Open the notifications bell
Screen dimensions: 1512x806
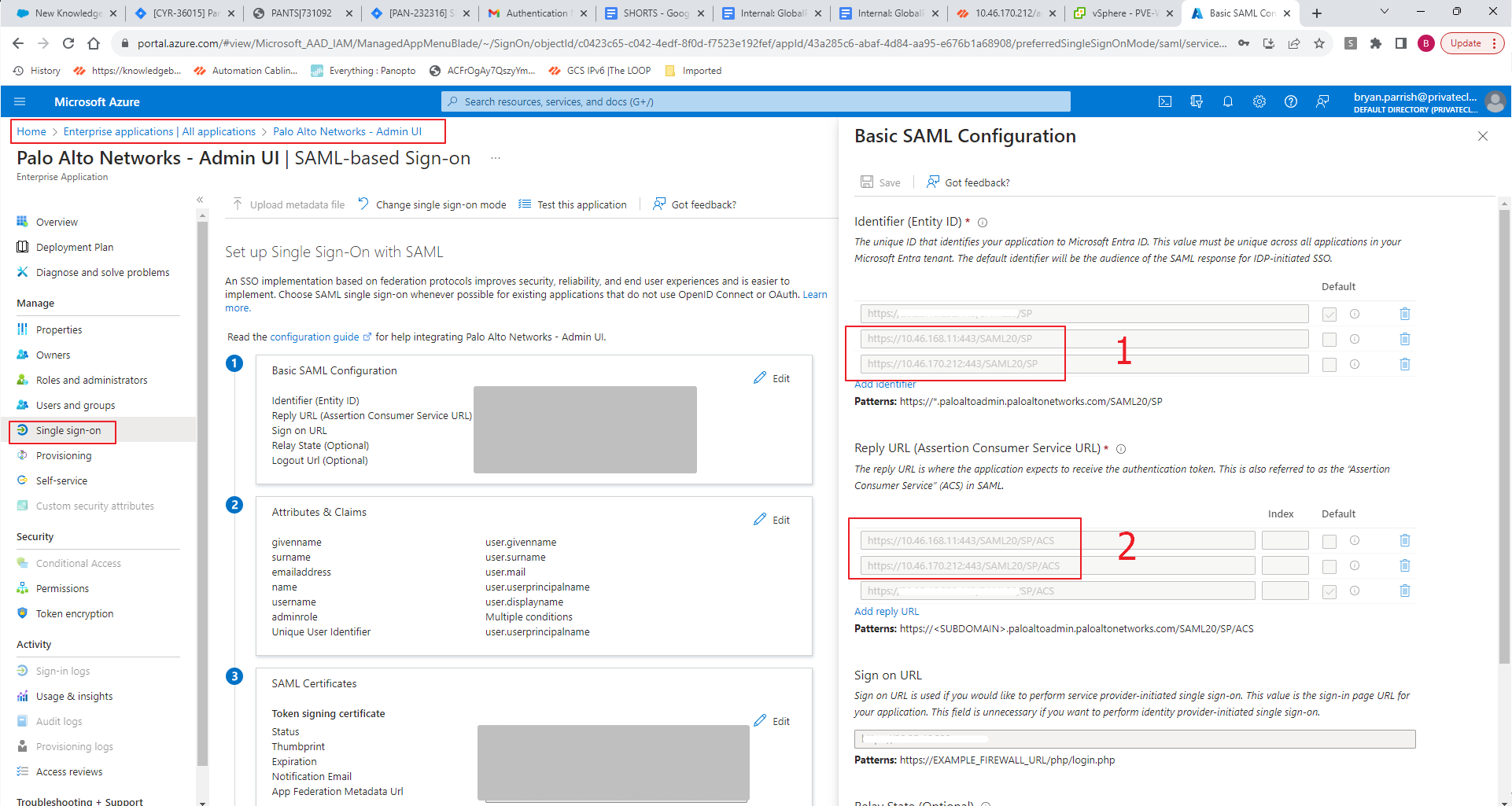pyautogui.click(x=1228, y=101)
